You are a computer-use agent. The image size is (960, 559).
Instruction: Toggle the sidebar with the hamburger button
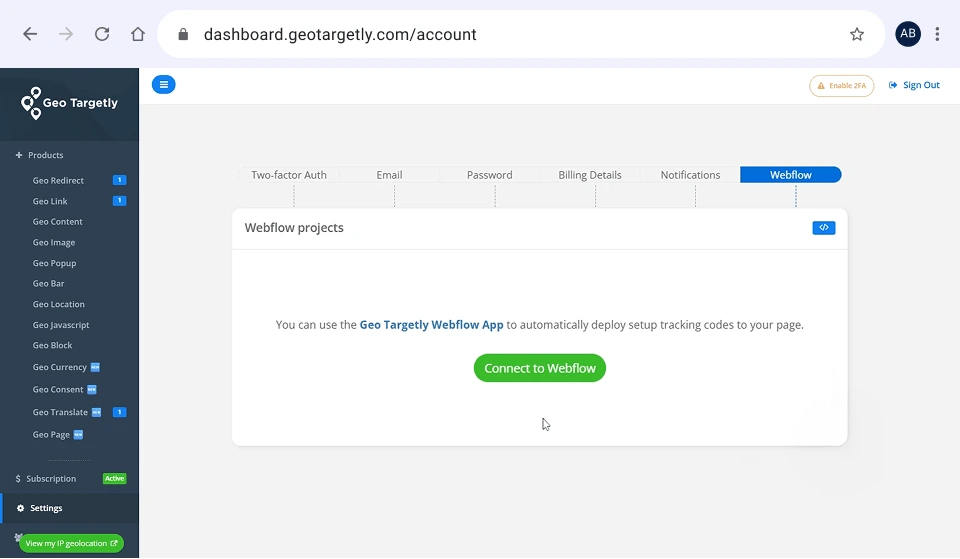pos(163,84)
